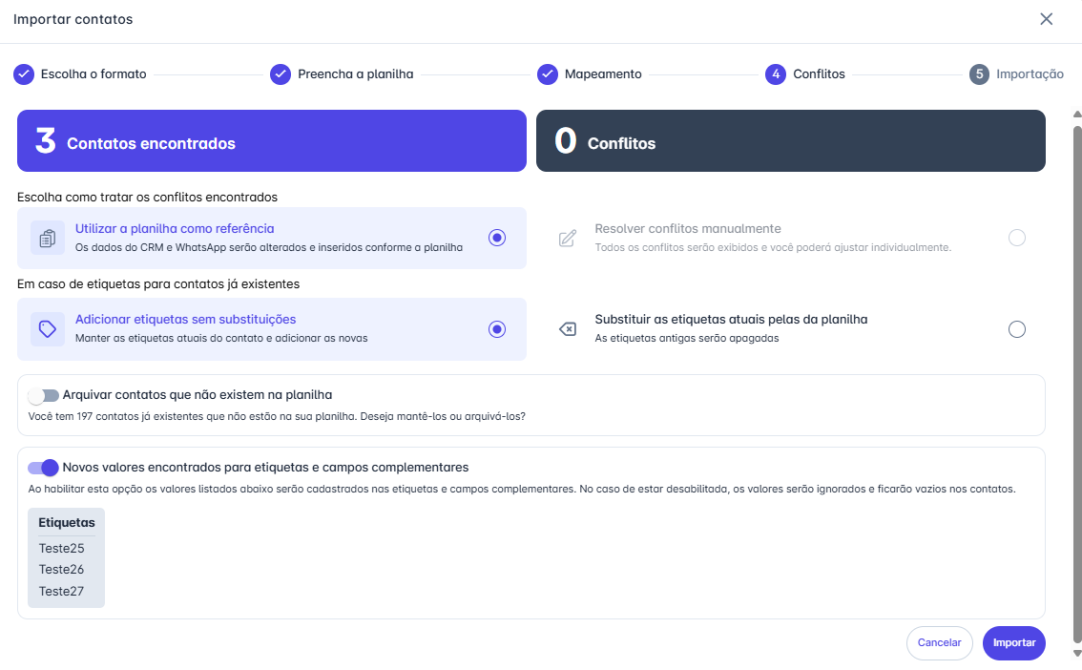Click the backspace icon for replacing labels
1082x670 pixels.
click(x=567, y=329)
